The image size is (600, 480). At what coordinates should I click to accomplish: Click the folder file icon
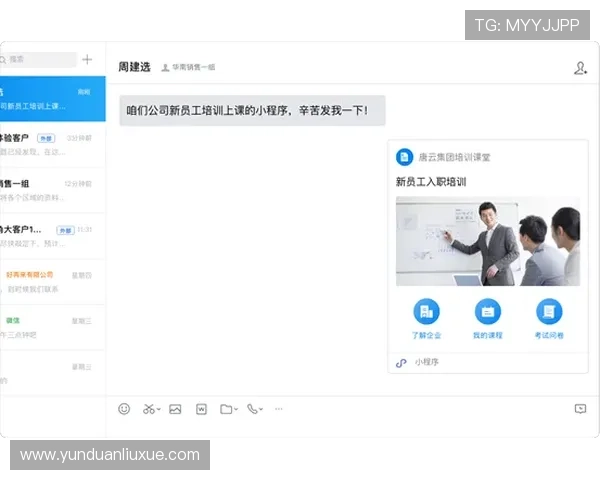pos(226,409)
